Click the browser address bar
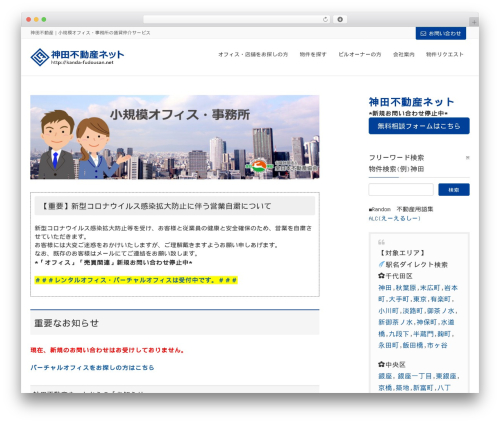The width and height of the screenshot is (500, 423). (x=237, y=19)
